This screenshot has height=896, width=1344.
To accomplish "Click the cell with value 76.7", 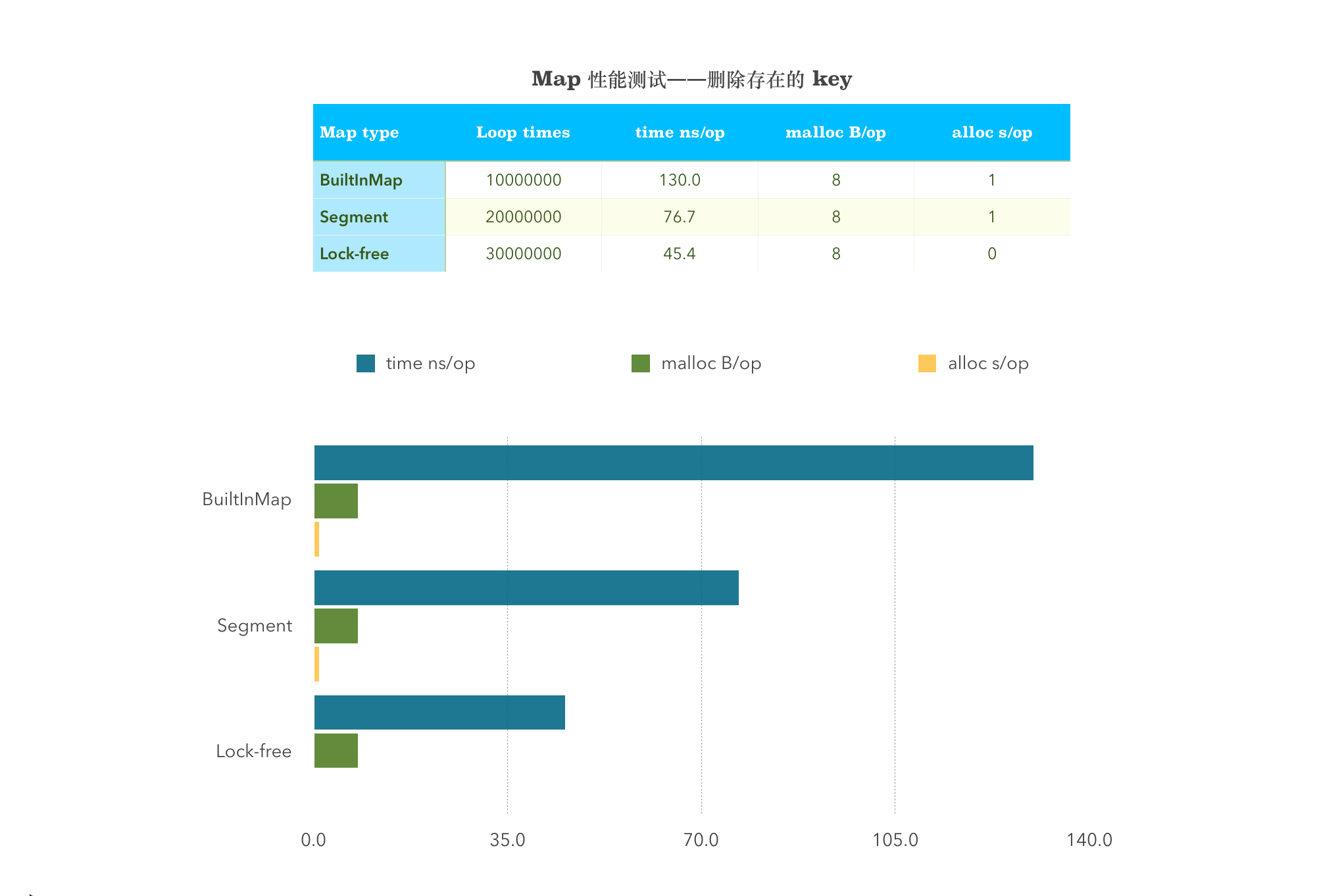I will pyautogui.click(x=680, y=216).
